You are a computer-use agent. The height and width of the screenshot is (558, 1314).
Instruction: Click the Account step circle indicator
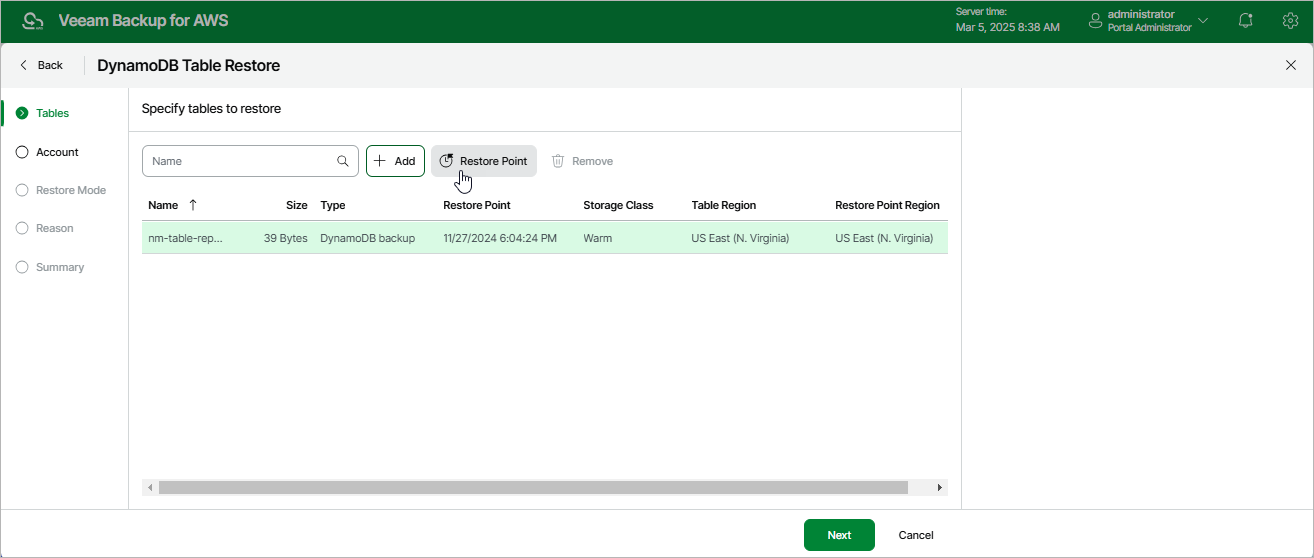pos(22,152)
